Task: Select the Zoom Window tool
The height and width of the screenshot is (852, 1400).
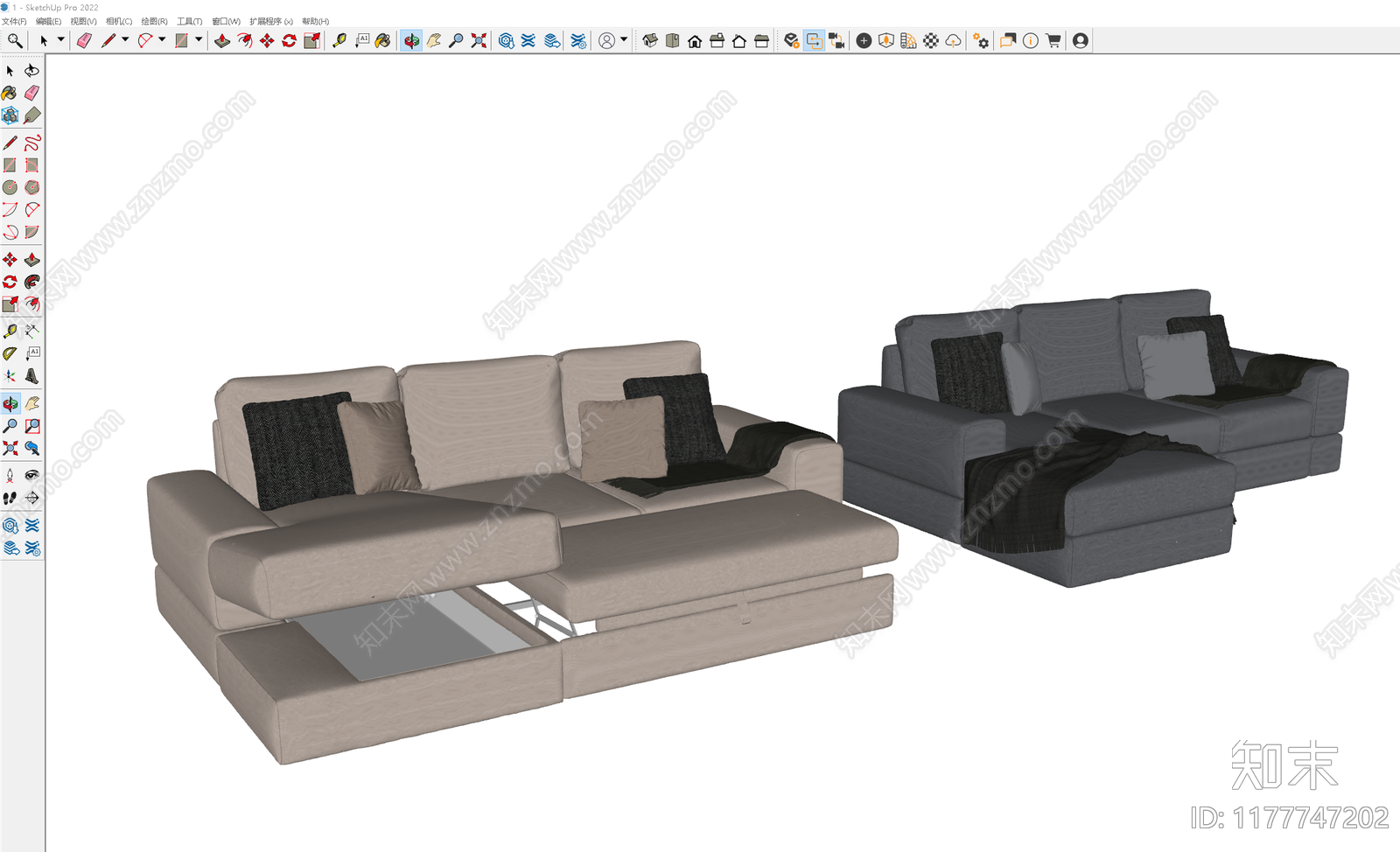Action: [x=31, y=426]
